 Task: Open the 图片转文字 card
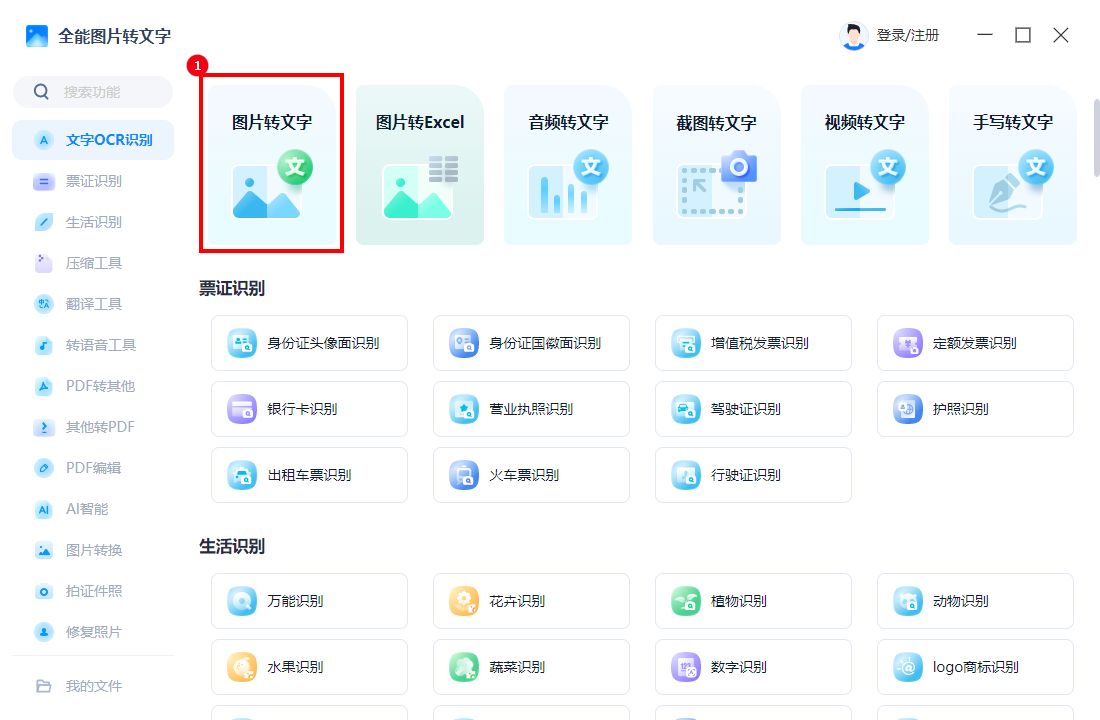coord(271,166)
